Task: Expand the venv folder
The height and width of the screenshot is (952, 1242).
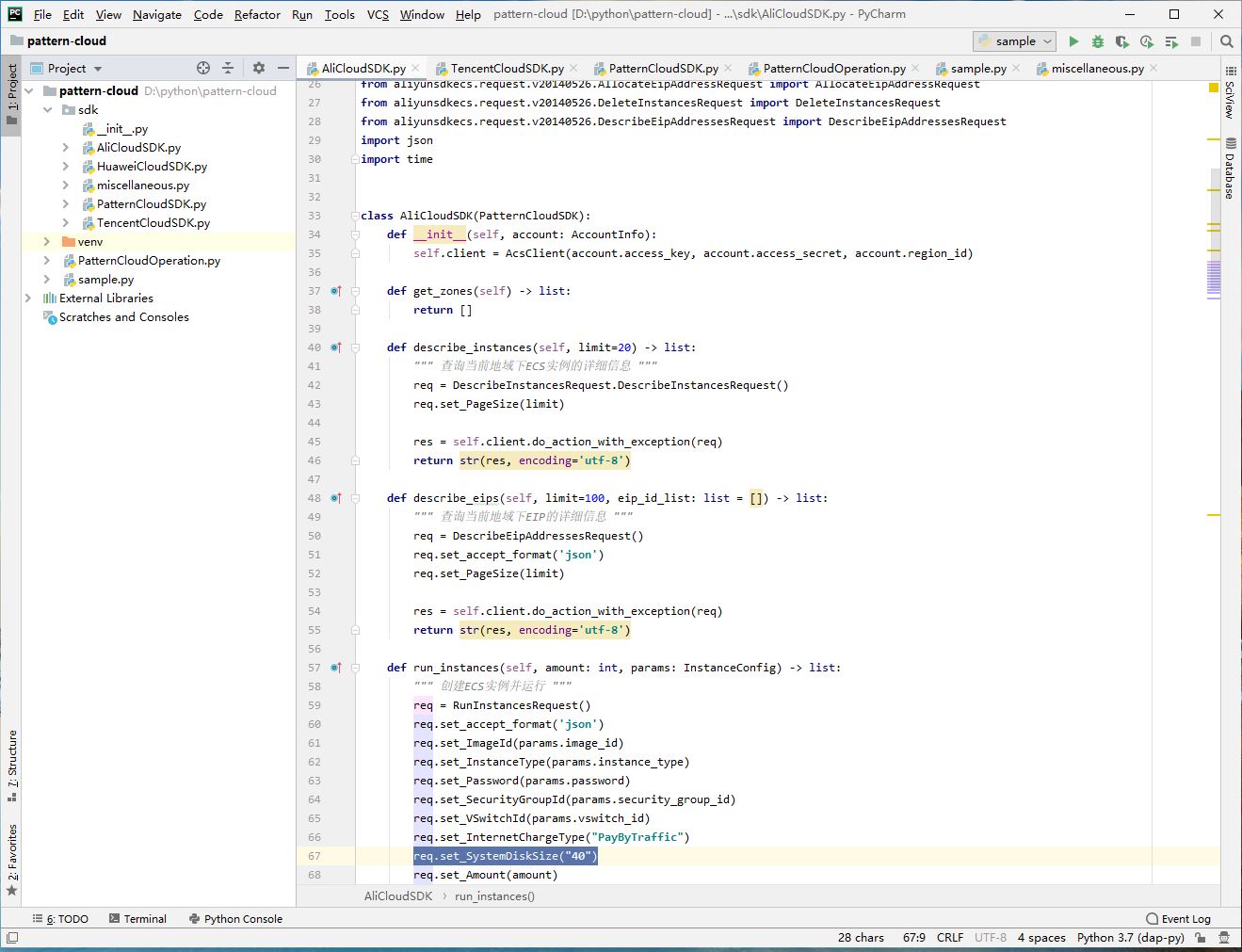Action: click(47, 242)
